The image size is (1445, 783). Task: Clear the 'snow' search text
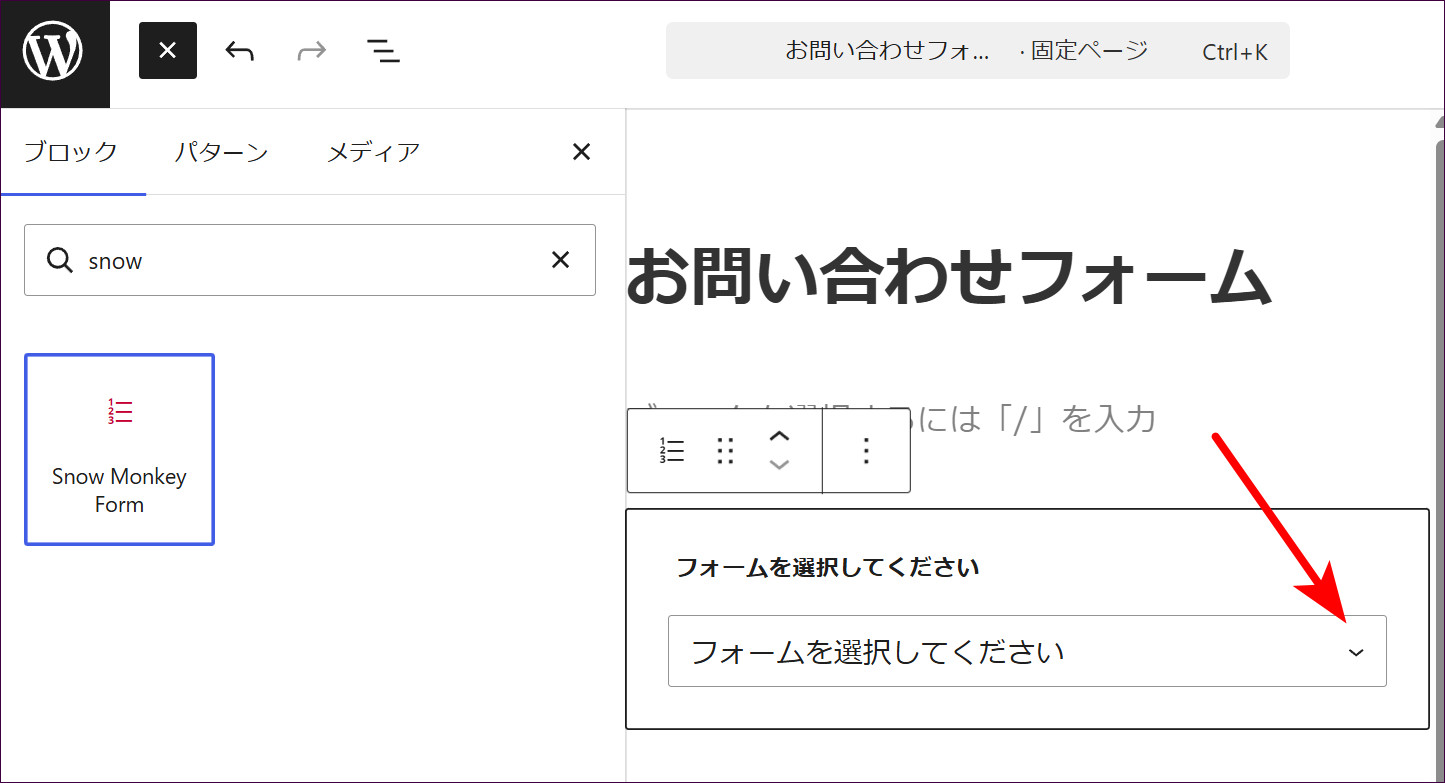click(561, 260)
